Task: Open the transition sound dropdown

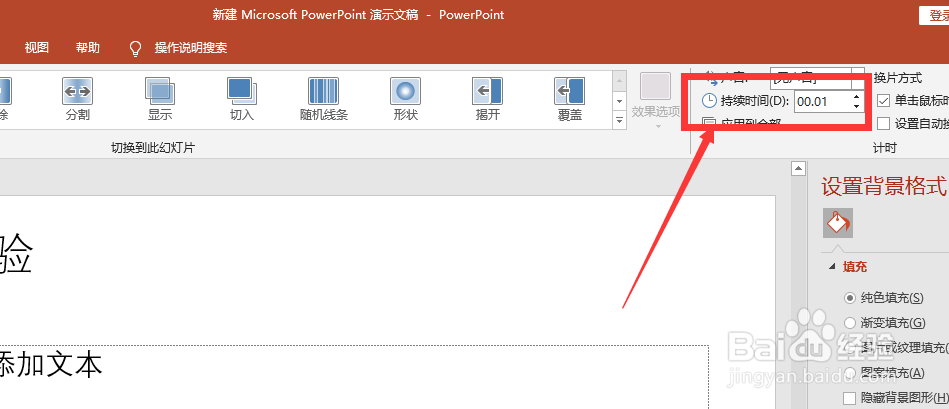Action: pyautogui.click(x=858, y=78)
